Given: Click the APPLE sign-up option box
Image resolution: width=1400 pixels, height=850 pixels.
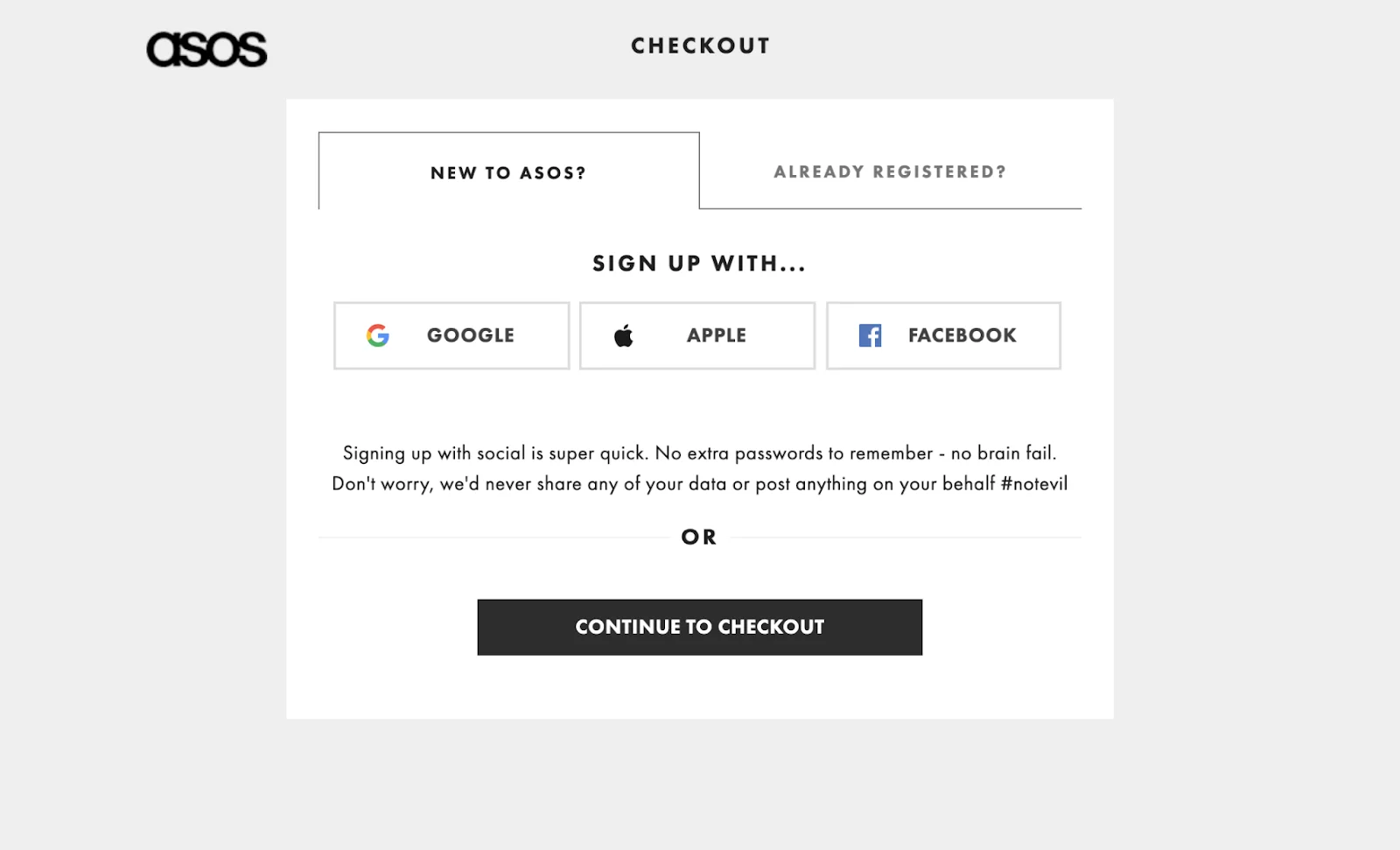Looking at the screenshot, I should point(696,335).
